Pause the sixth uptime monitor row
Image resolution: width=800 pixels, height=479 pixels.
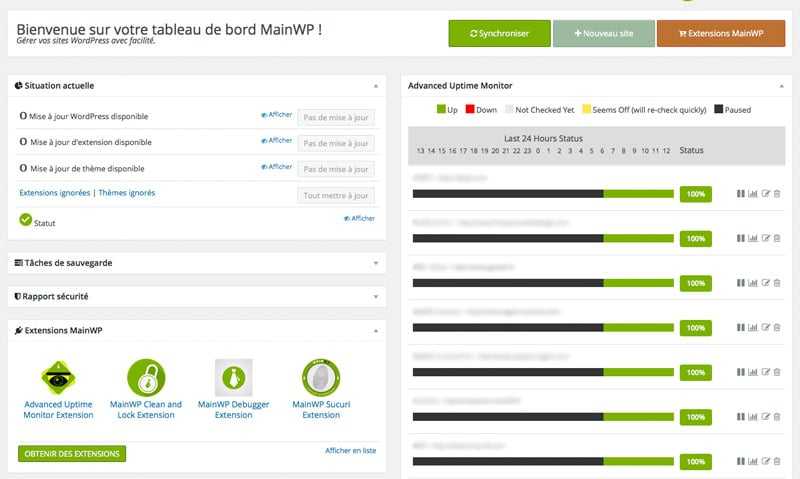741,417
